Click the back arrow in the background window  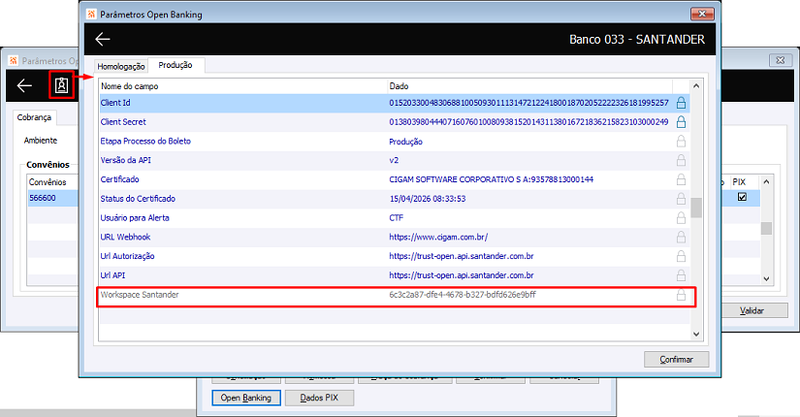pyautogui.click(x=24, y=86)
